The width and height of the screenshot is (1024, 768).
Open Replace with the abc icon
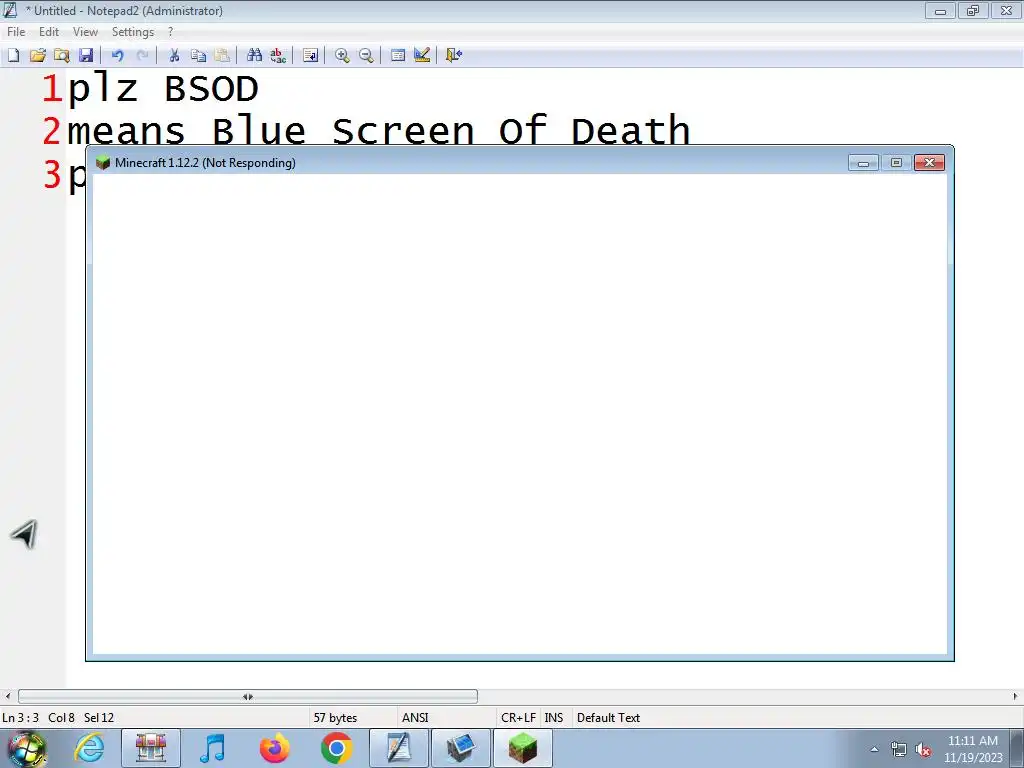point(278,56)
